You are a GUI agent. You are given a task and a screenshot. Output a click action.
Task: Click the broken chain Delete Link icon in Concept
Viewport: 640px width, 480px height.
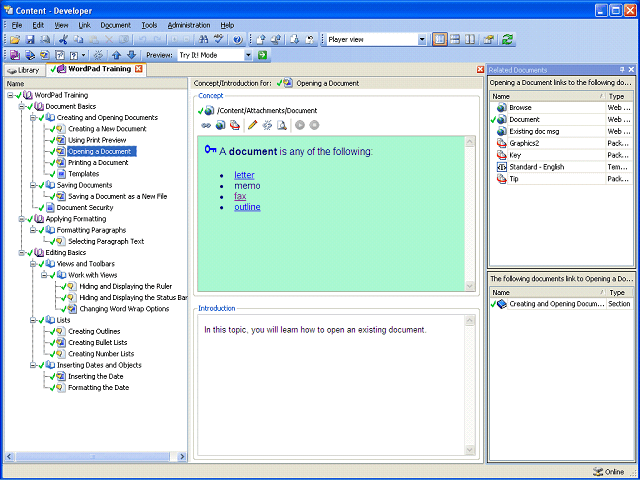(267, 125)
